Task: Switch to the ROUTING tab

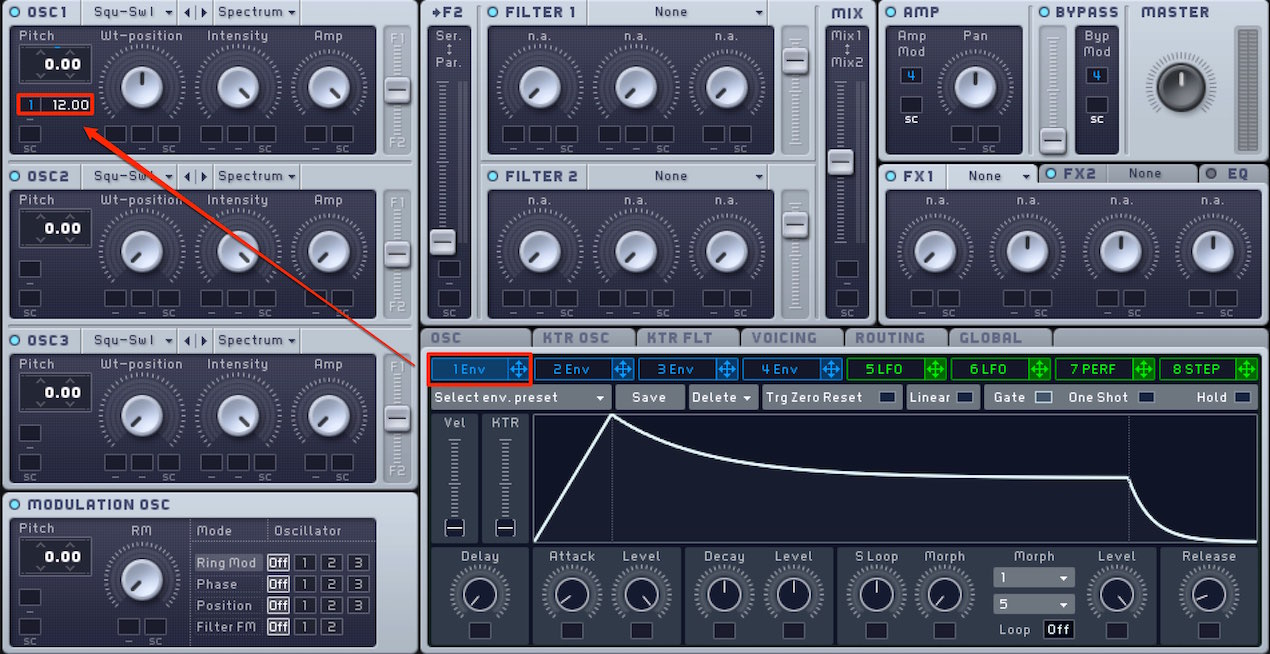Action: (x=896, y=338)
